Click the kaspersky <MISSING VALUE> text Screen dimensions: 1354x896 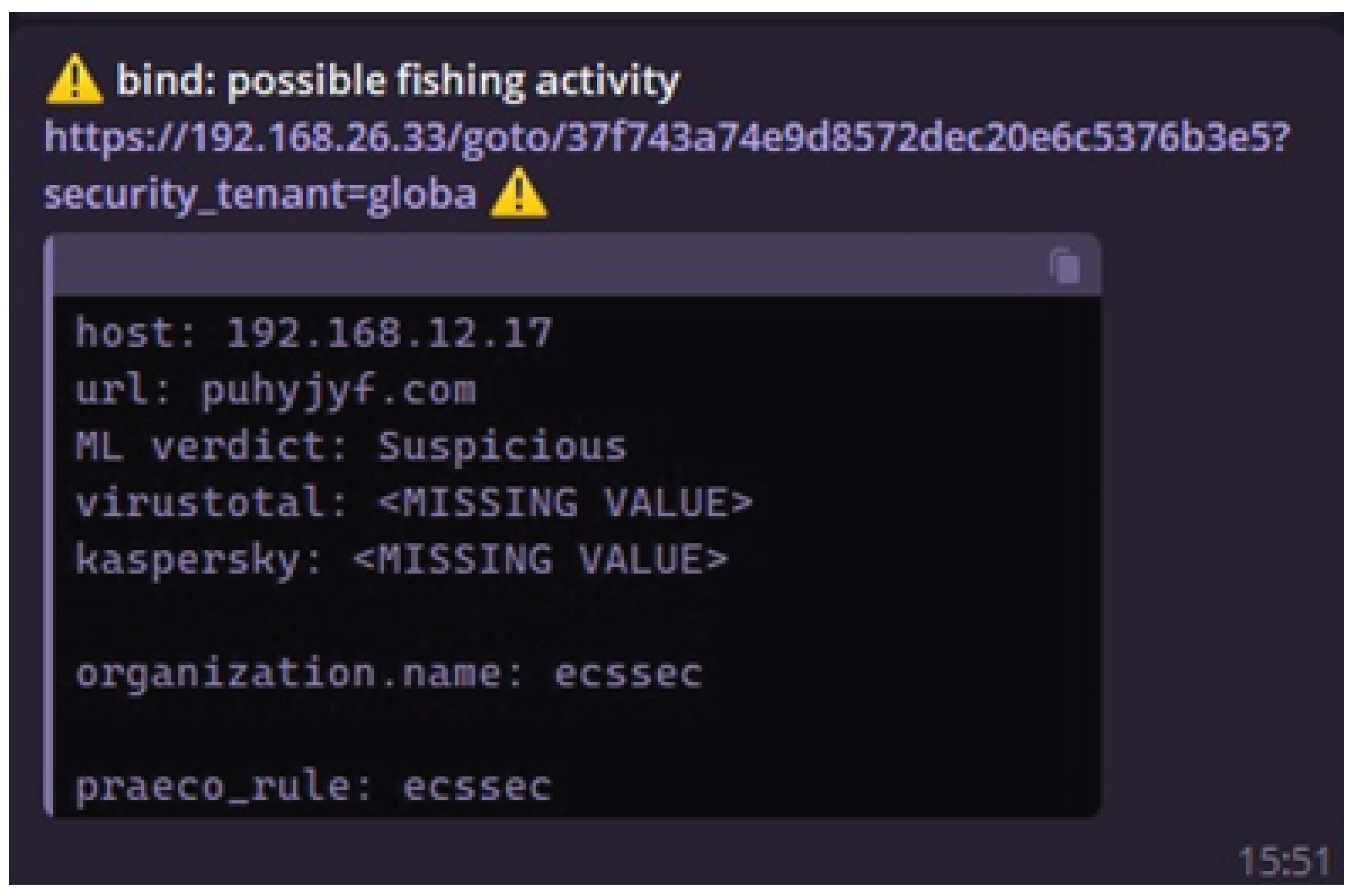click(x=540, y=559)
